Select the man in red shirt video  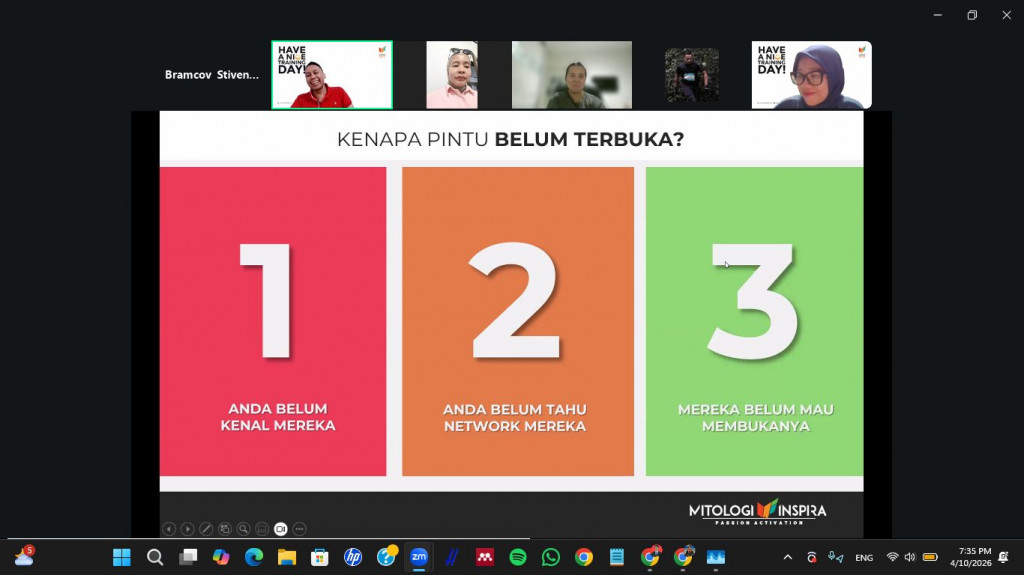[332, 75]
